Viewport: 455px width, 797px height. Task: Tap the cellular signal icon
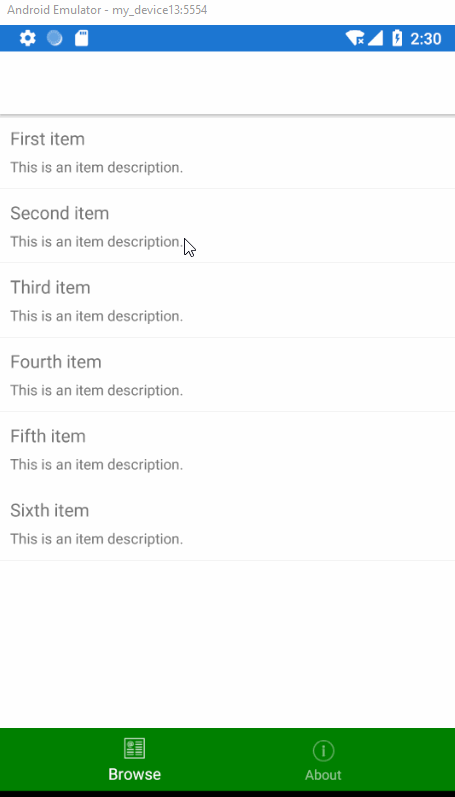375,39
